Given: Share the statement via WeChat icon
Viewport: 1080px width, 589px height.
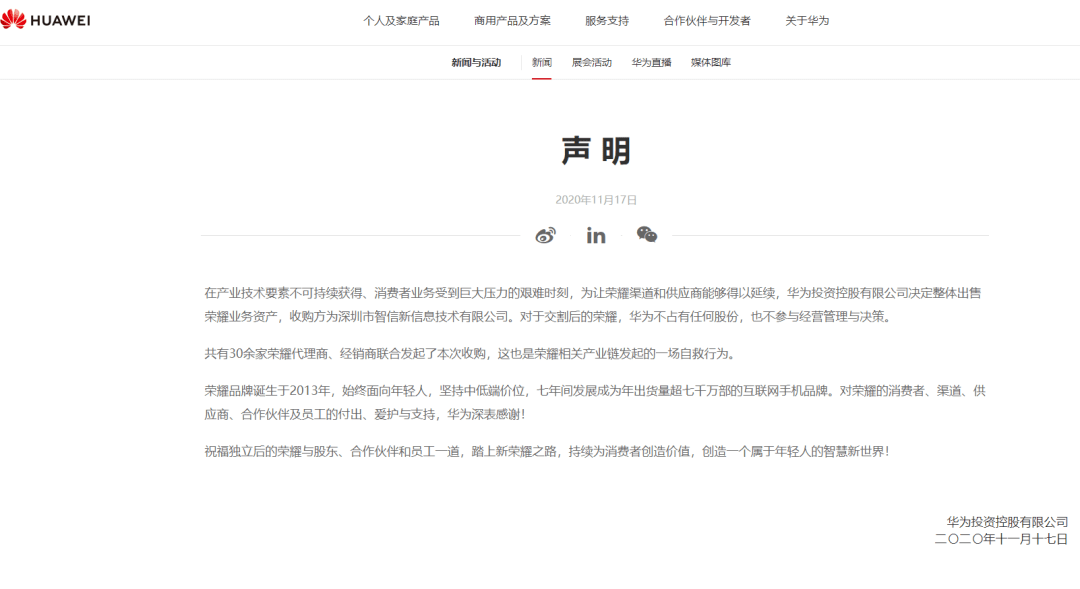Looking at the screenshot, I should (x=647, y=236).
